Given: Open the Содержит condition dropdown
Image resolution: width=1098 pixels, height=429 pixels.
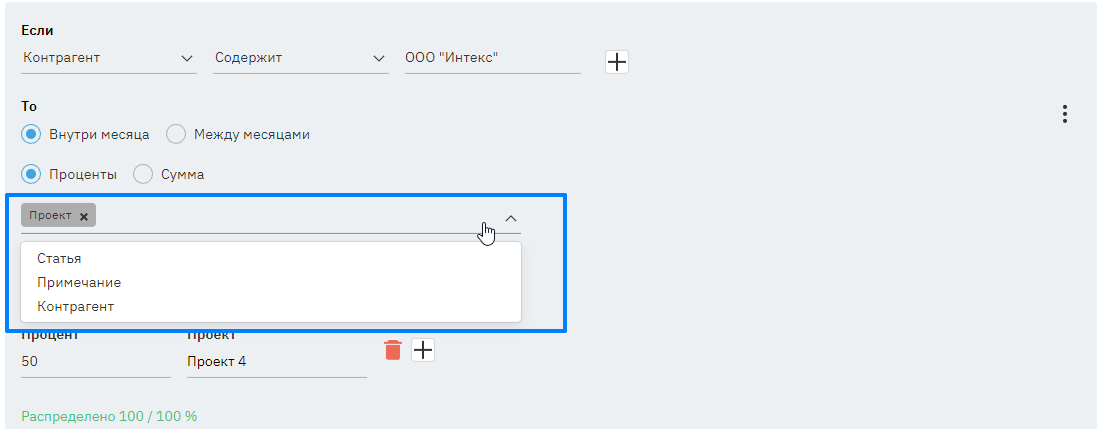Looking at the screenshot, I should pos(301,58).
